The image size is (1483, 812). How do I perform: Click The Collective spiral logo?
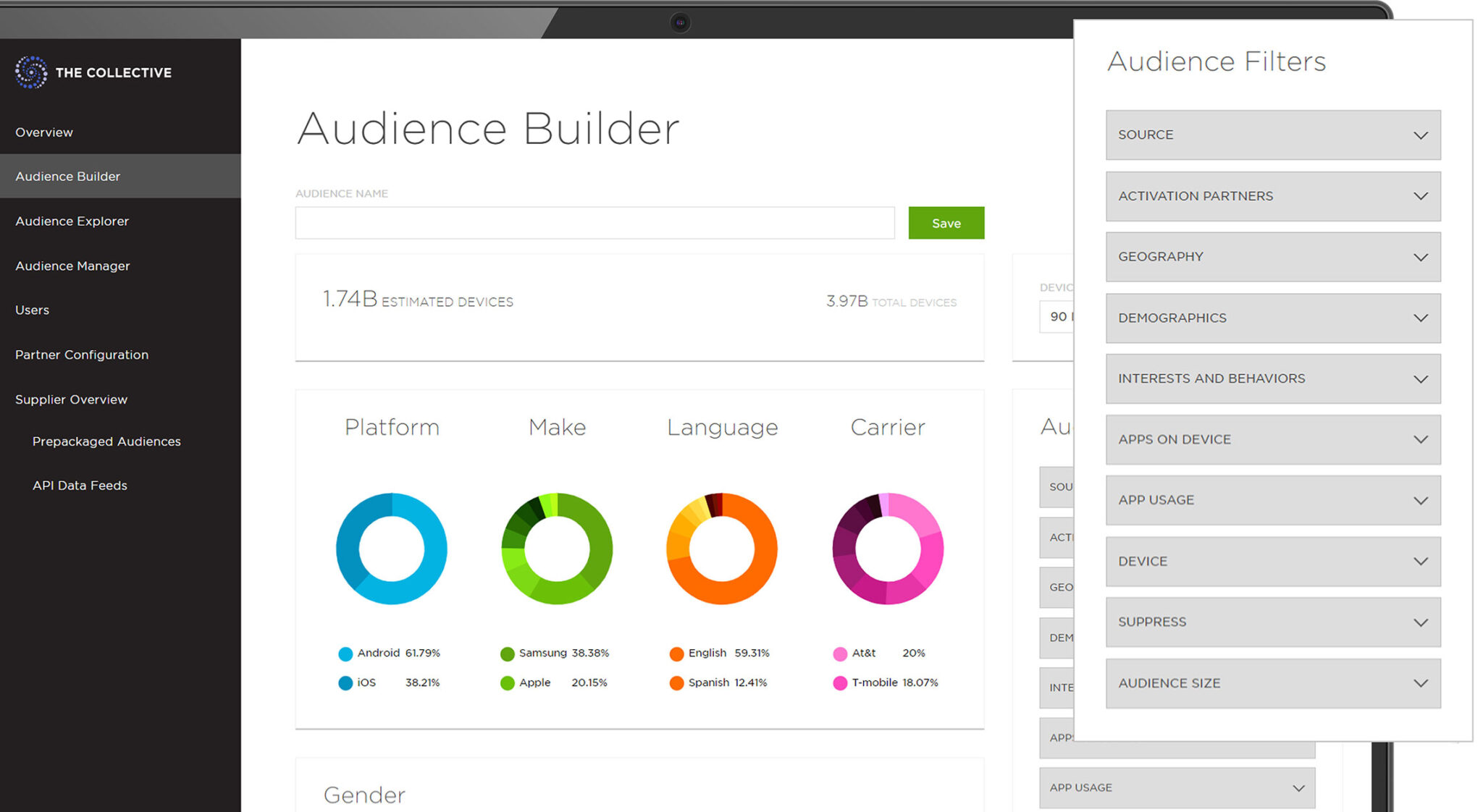(x=30, y=72)
